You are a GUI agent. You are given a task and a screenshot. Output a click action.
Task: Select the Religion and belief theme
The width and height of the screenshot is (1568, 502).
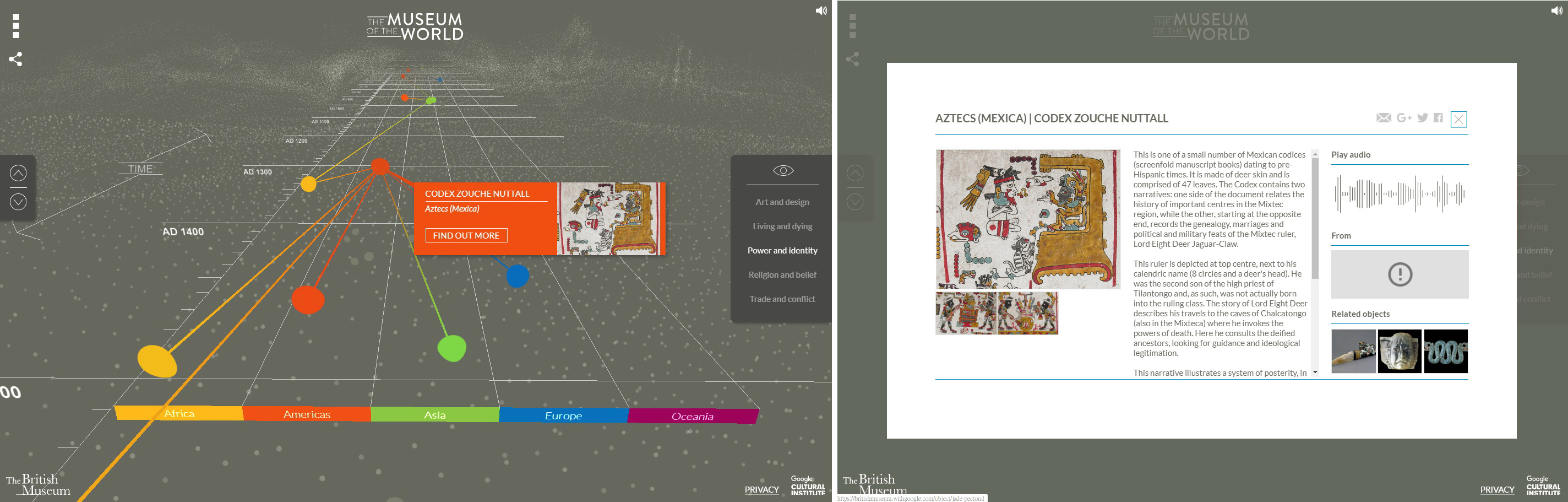782,275
